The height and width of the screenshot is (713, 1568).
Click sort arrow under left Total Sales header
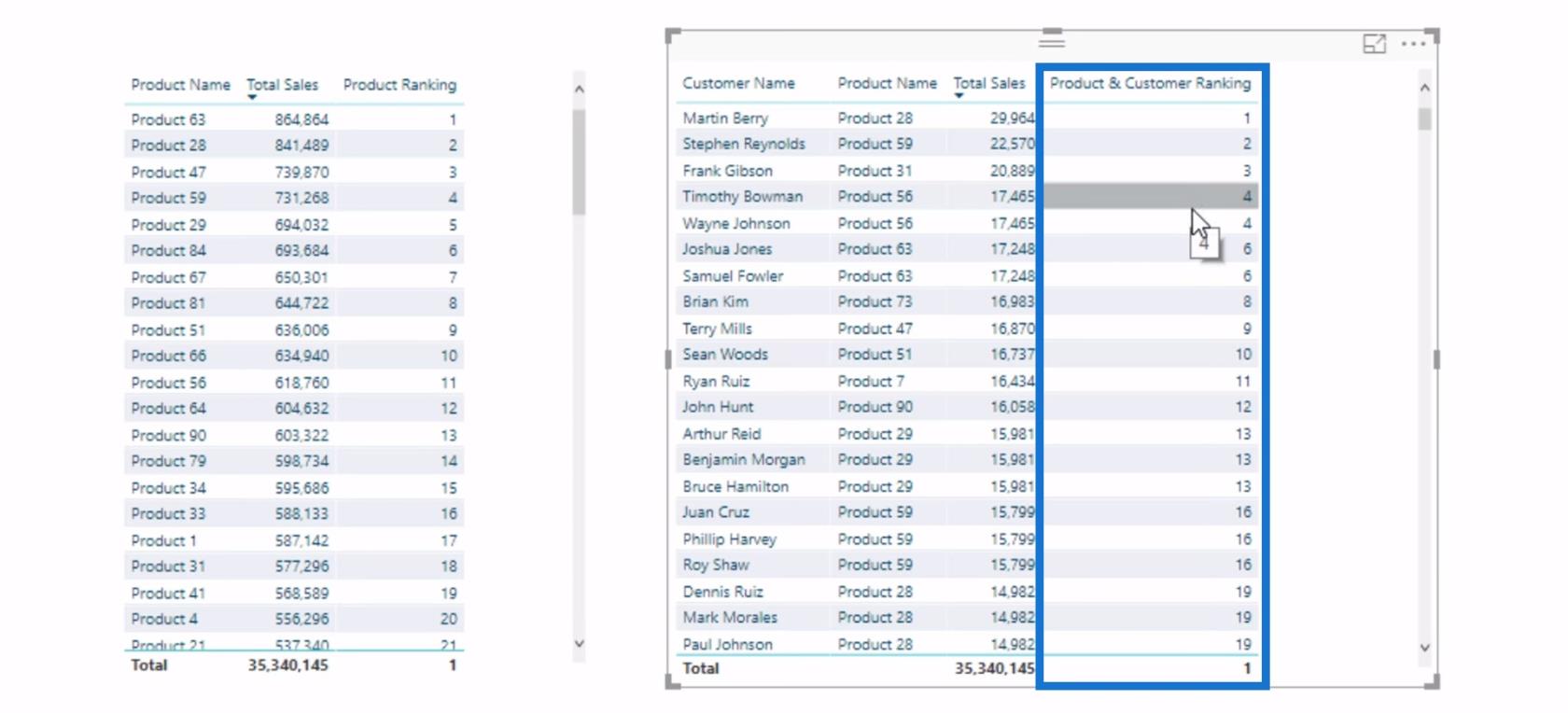pos(252,97)
